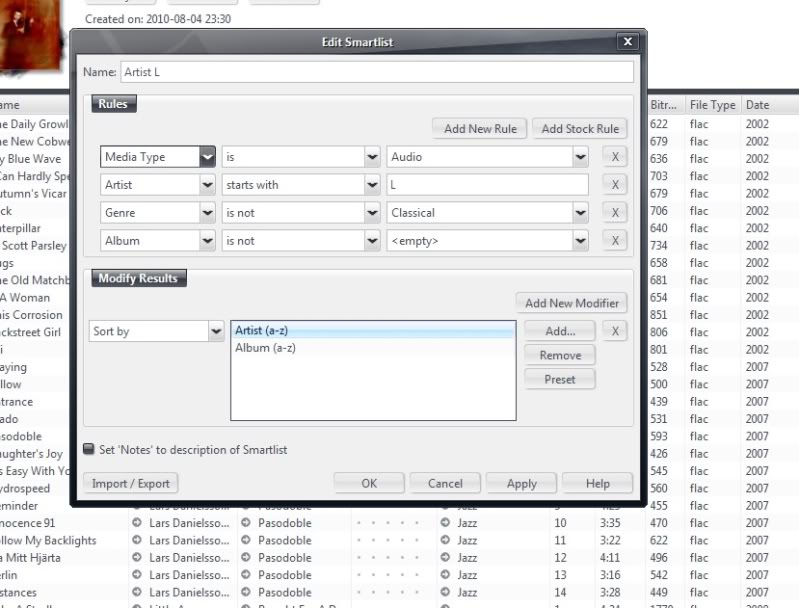This screenshot has height=608, width=799.
Task: Click the Preset button
Action: (560, 379)
